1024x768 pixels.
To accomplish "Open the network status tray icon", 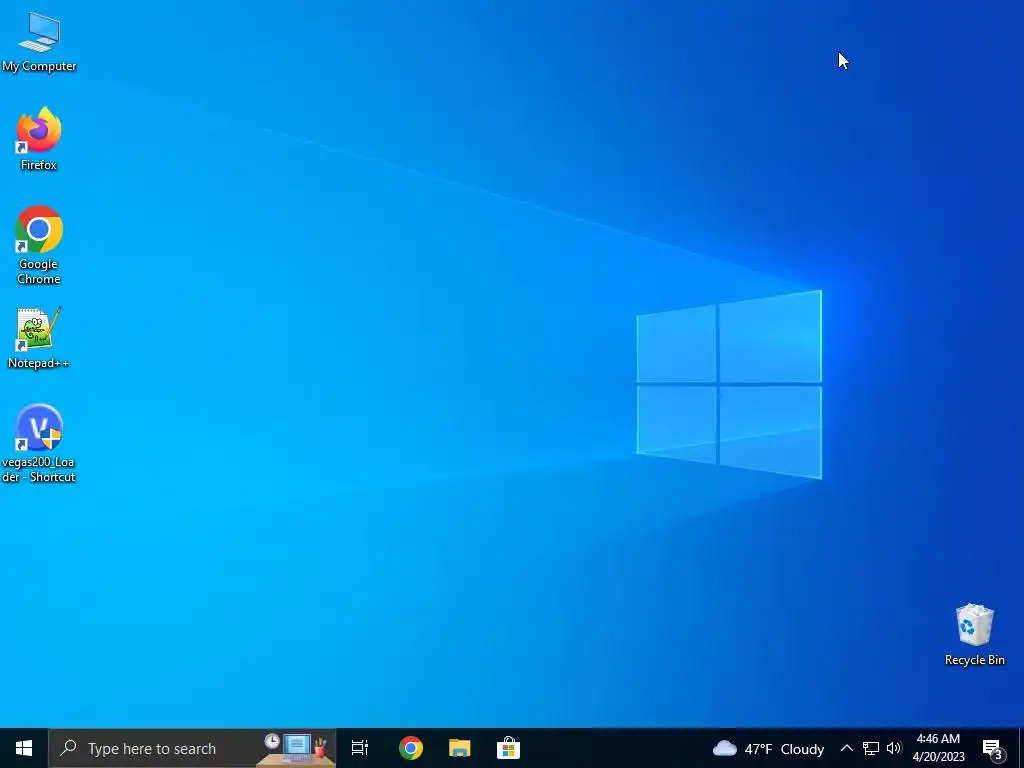I will point(871,748).
